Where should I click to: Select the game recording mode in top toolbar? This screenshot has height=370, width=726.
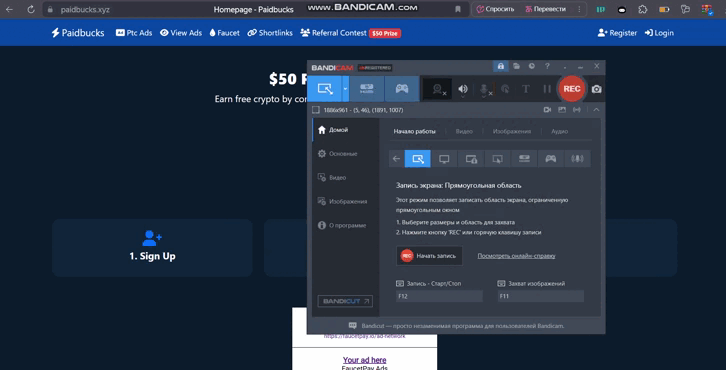[x=402, y=89]
